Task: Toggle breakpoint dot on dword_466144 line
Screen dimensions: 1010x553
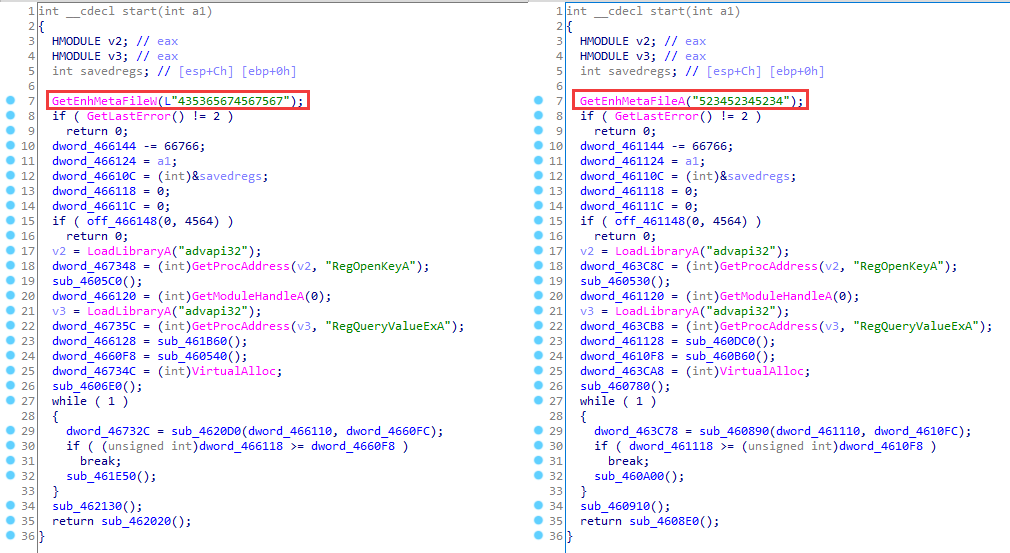Action: [x=10, y=145]
